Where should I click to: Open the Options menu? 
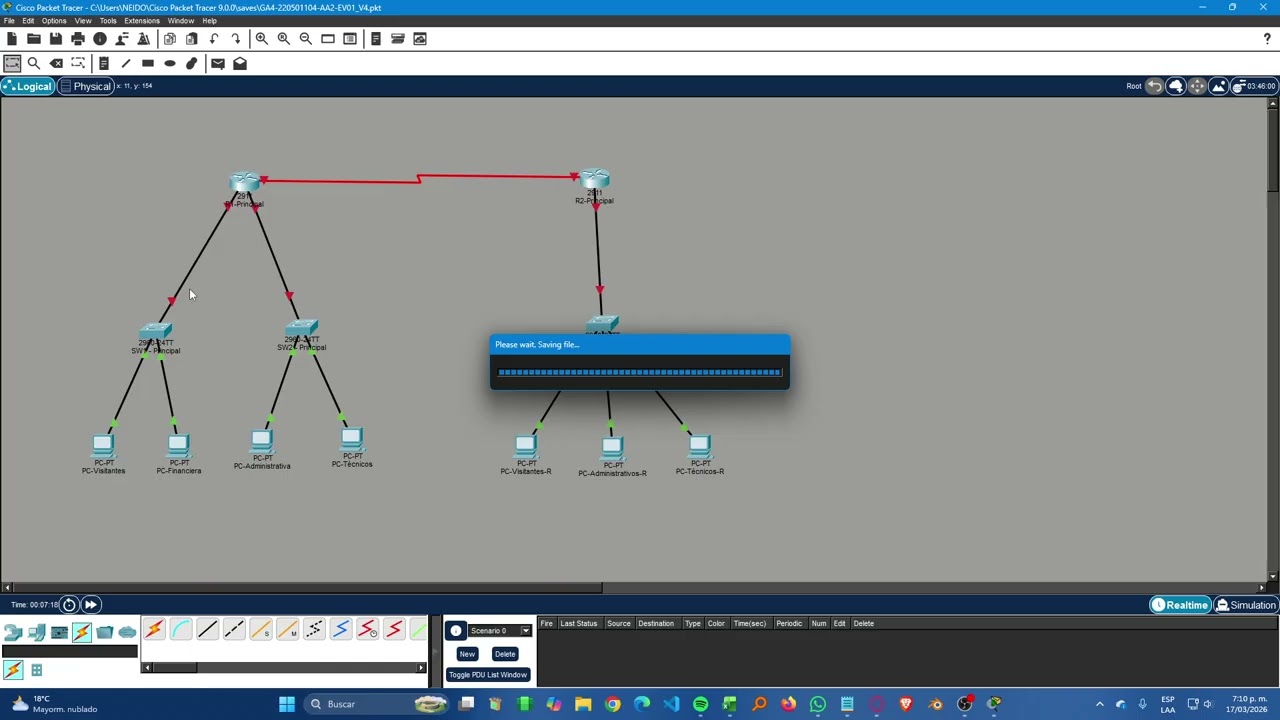pos(54,20)
